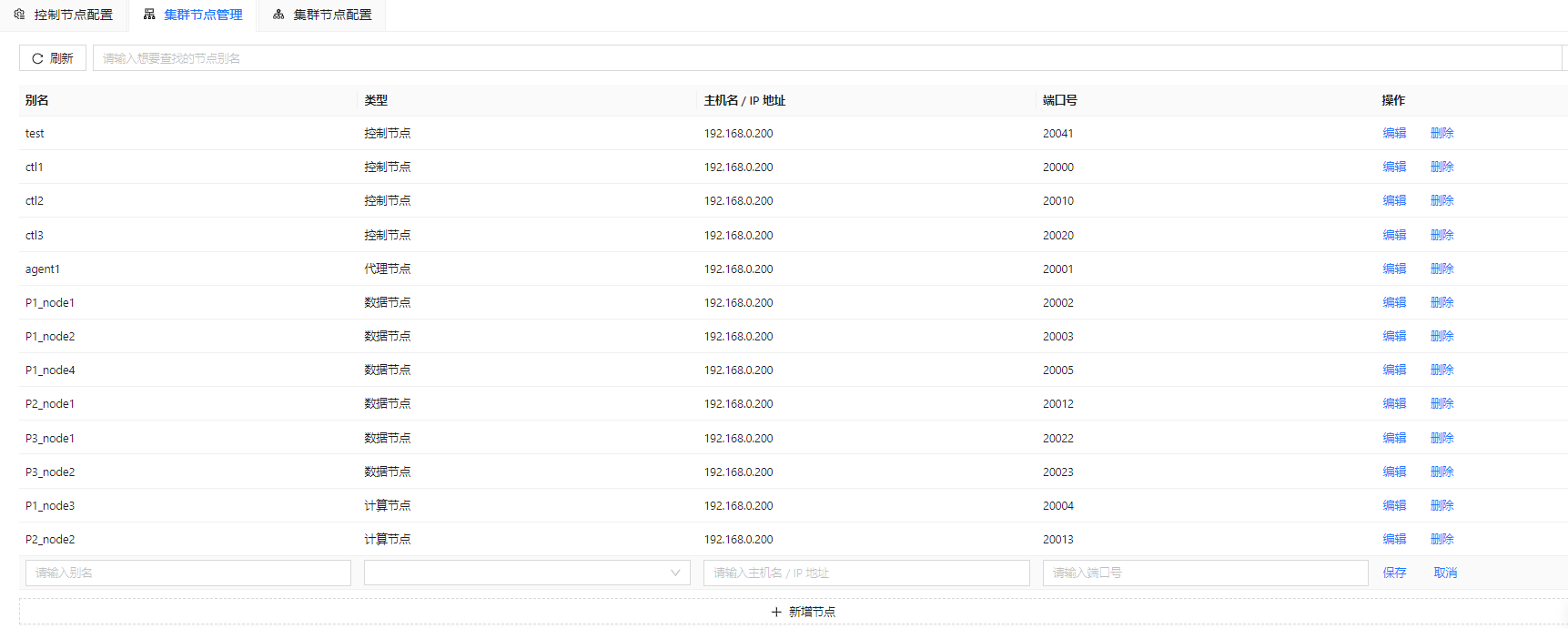Delete the P2_node2 compute node
The image size is (1568, 629).
pyautogui.click(x=1442, y=539)
